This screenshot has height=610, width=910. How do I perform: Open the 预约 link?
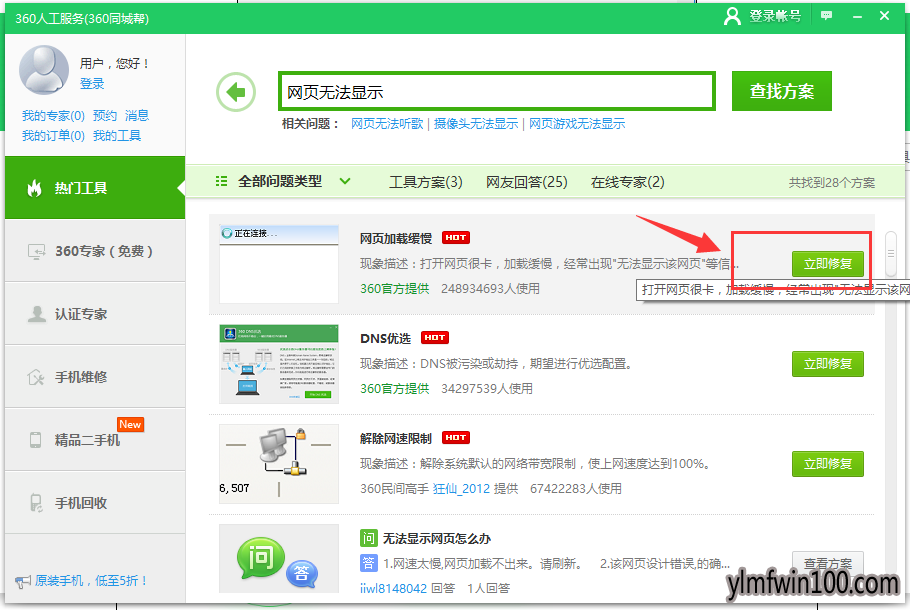104,115
